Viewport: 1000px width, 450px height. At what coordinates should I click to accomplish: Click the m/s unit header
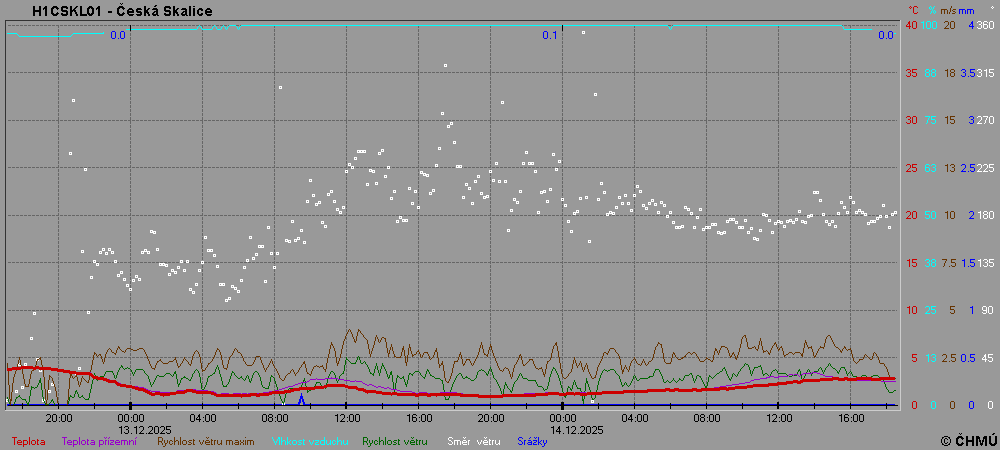(x=950, y=10)
